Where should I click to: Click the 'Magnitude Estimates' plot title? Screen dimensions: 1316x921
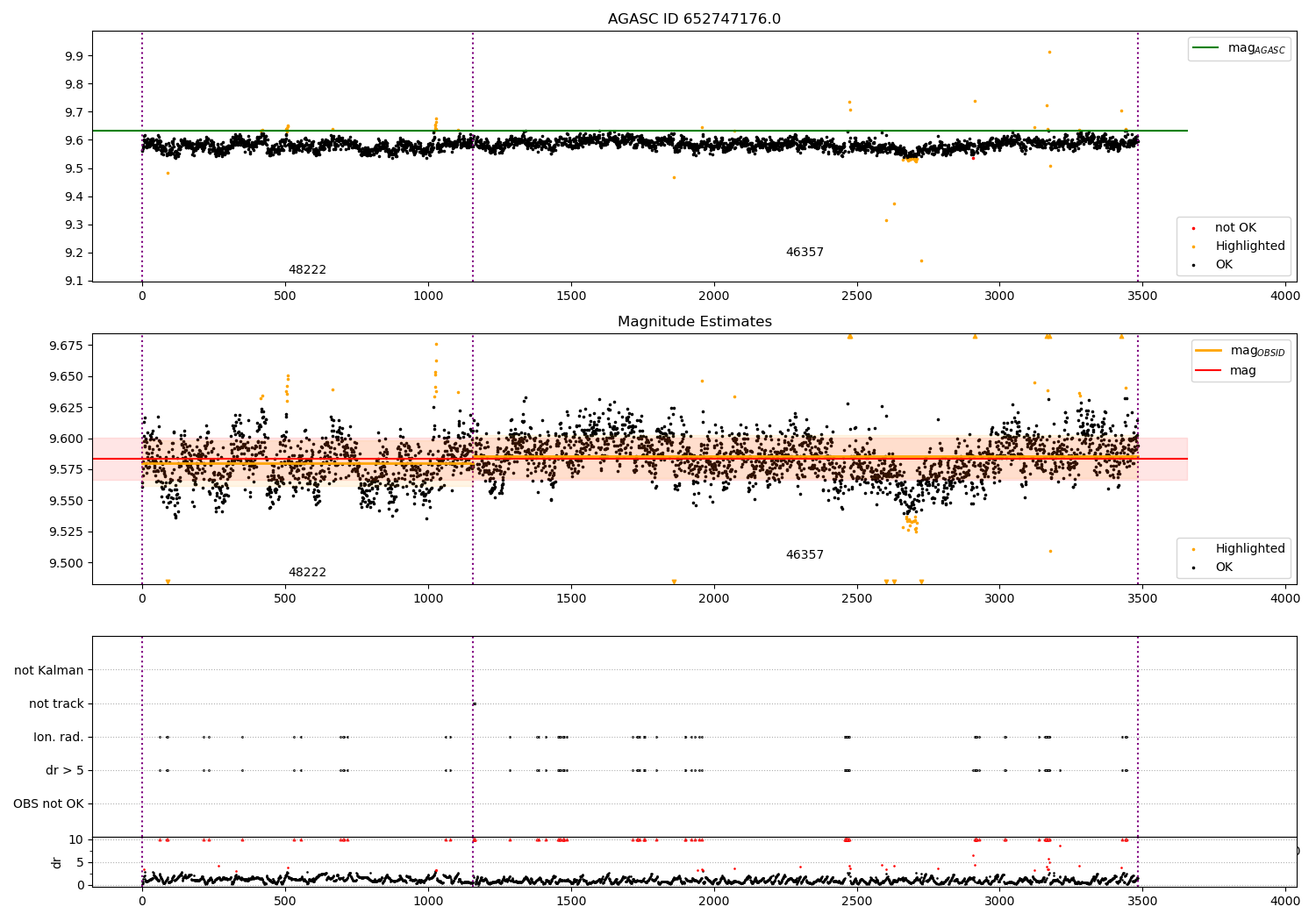[694, 322]
